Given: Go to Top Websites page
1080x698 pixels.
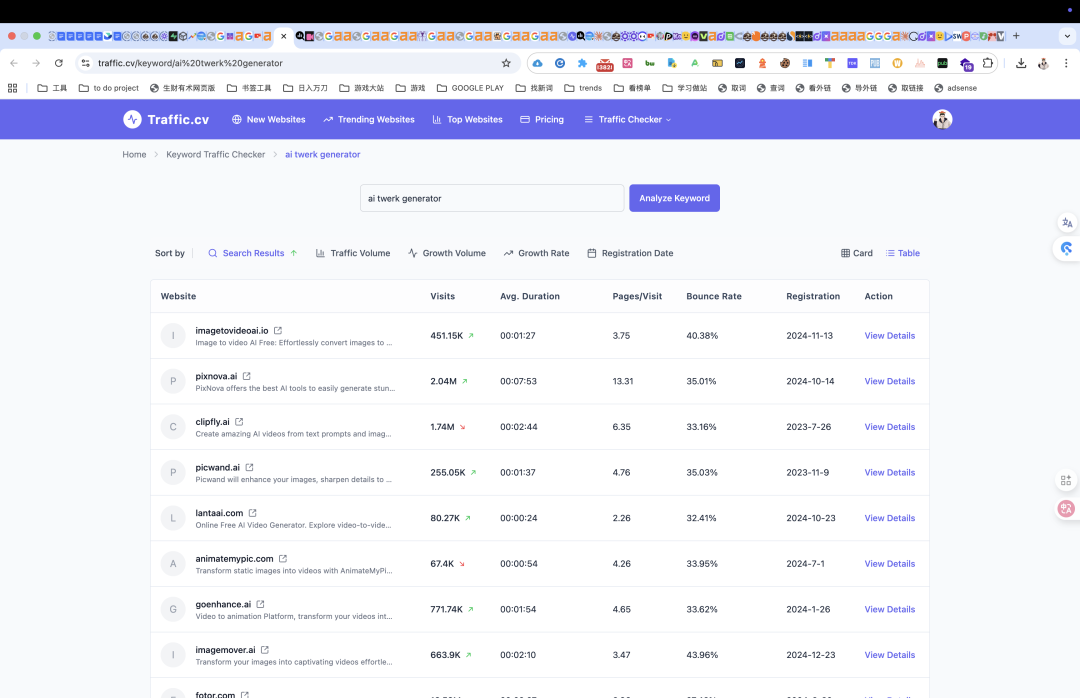Looking at the screenshot, I should click(467, 119).
